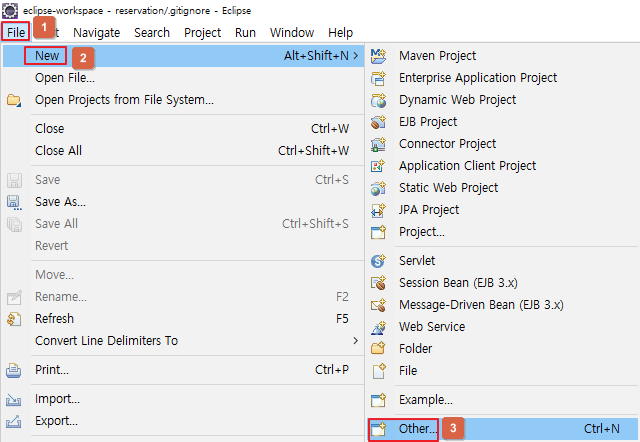Click the Servlet icon
640x442 pixels.
(x=378, y=261)
